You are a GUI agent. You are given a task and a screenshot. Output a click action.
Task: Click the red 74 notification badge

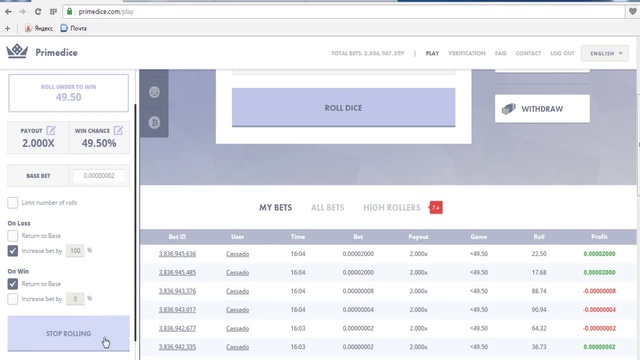pyautogui.click(x=436, y=207)
